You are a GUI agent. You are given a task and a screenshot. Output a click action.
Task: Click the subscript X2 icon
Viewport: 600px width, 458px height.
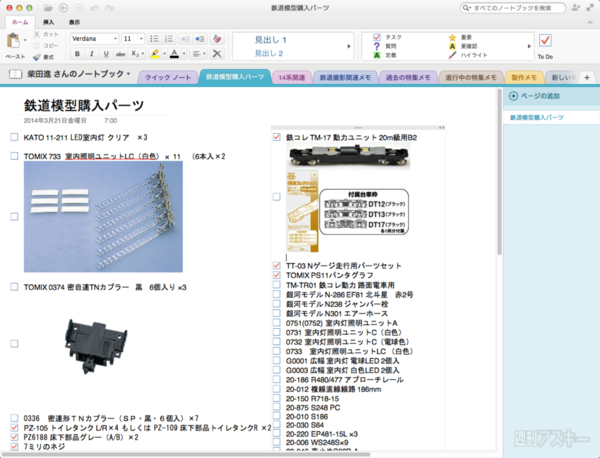click(x=135, y=54)
